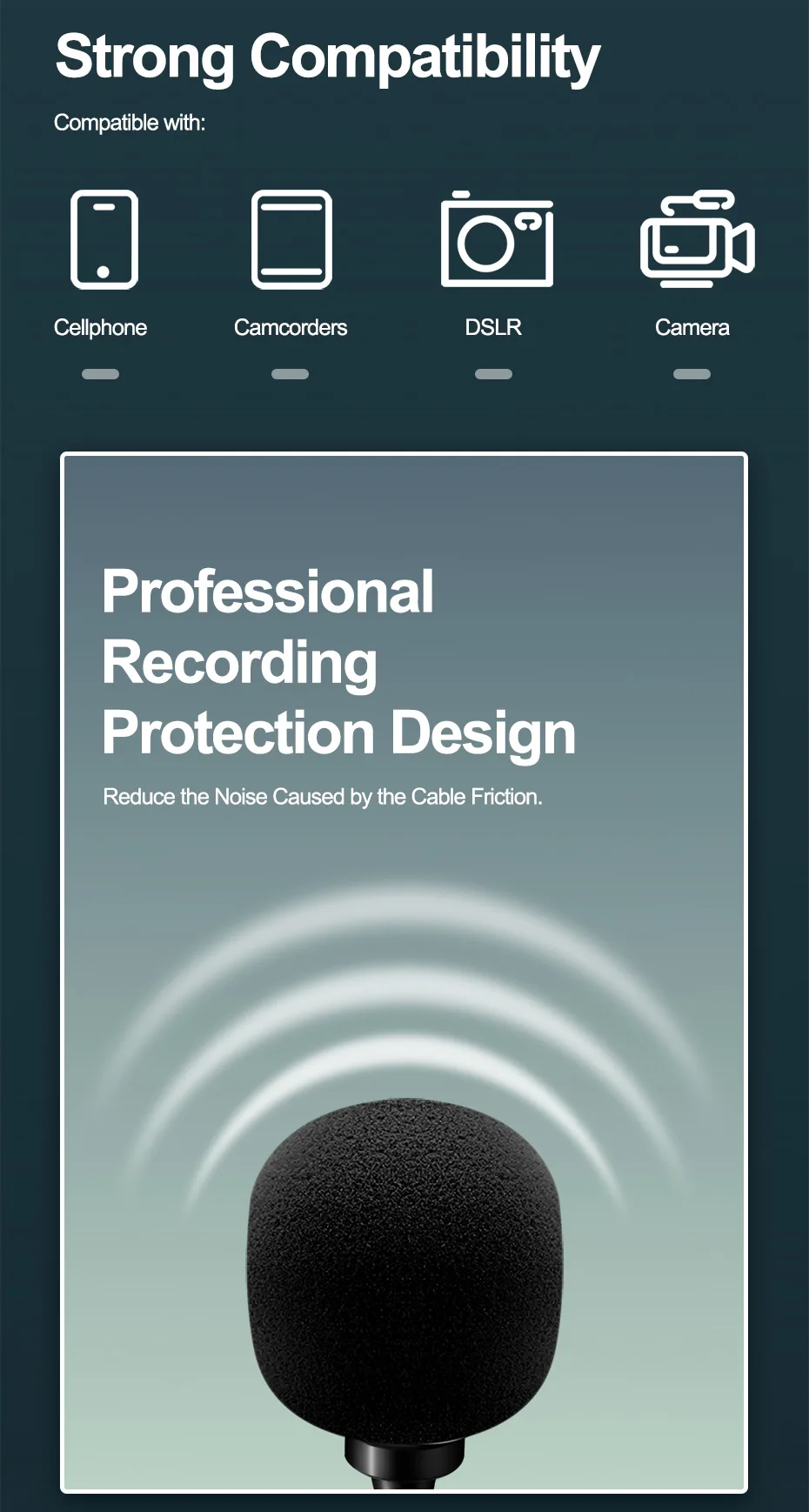Click the Strong Compatibility heading

327,57
